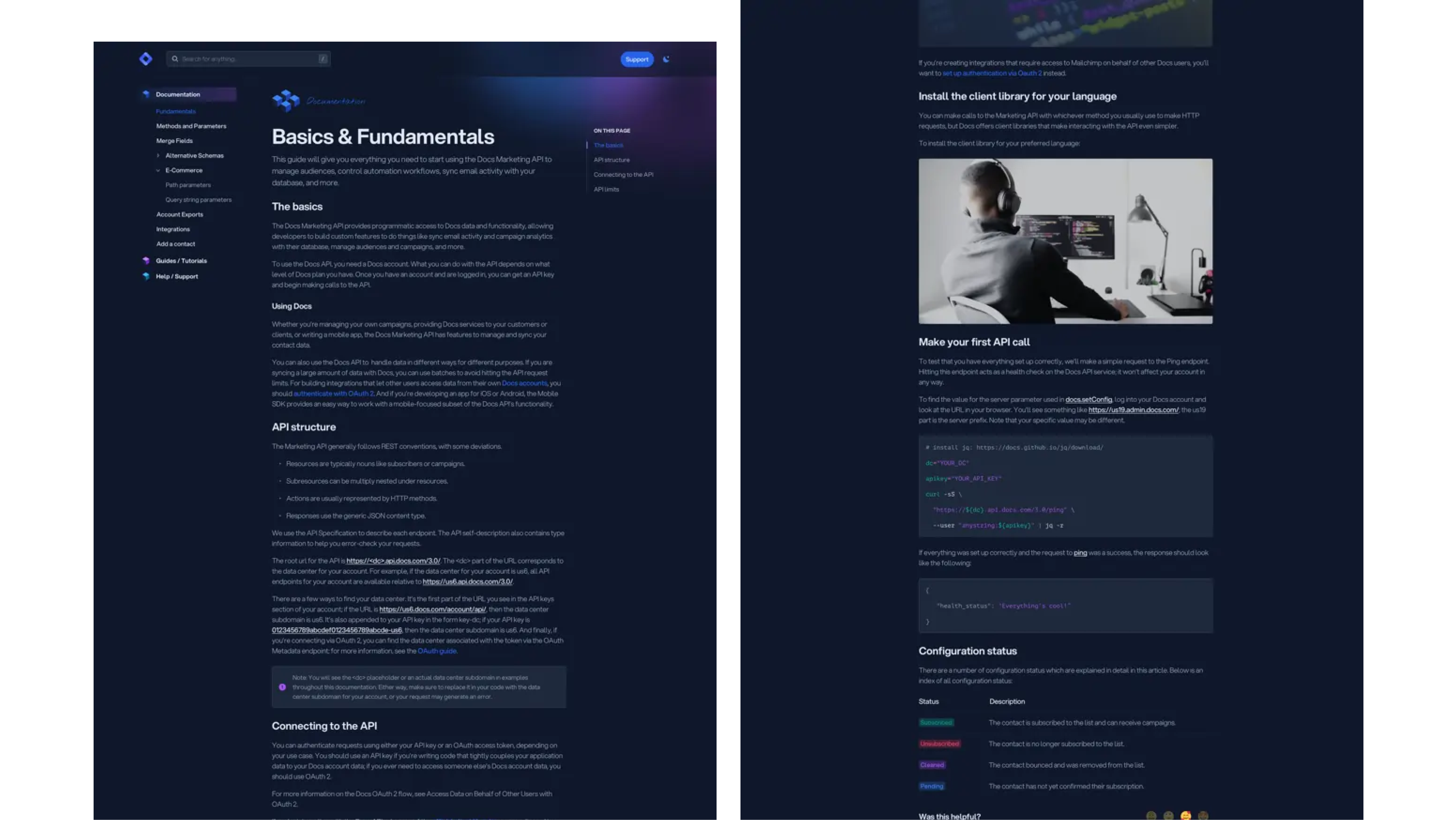This screenshot has width=1456, height=820.
Task: Click the developer at desk photo
Action: click(1065, 241)
